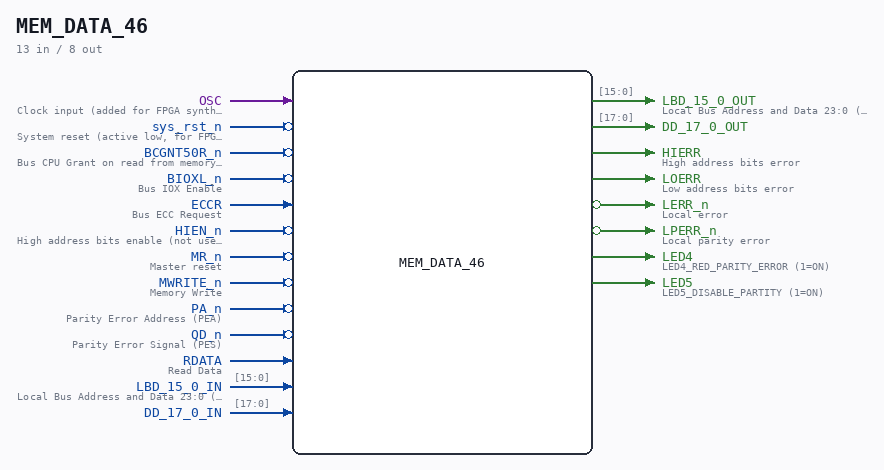Select the ECCR input port label
This screenshot has width=884, height=470.
tap(206, 205)
